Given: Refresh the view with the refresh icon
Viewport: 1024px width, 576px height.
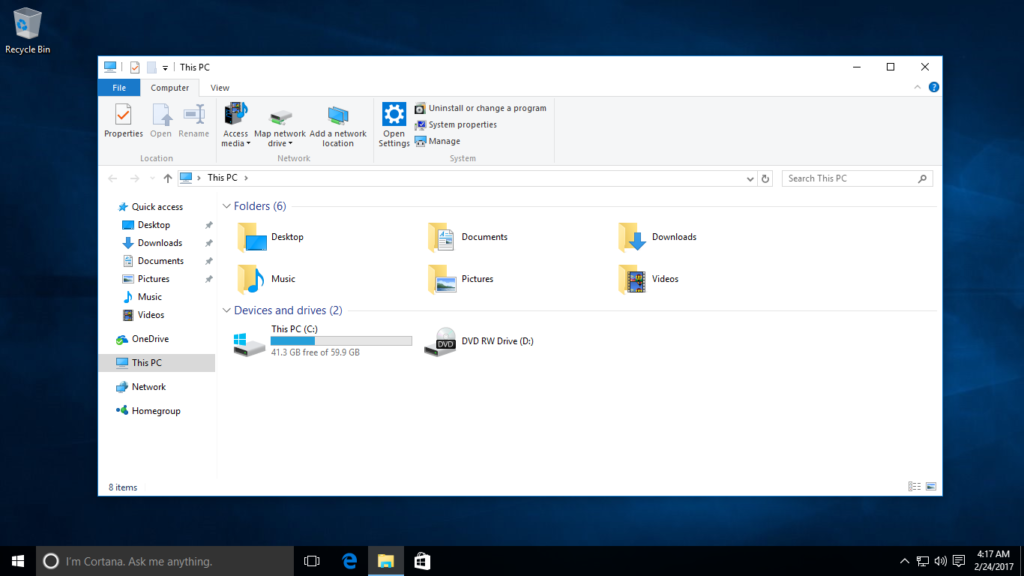Looking at the screenshot, I should (765, 177).
